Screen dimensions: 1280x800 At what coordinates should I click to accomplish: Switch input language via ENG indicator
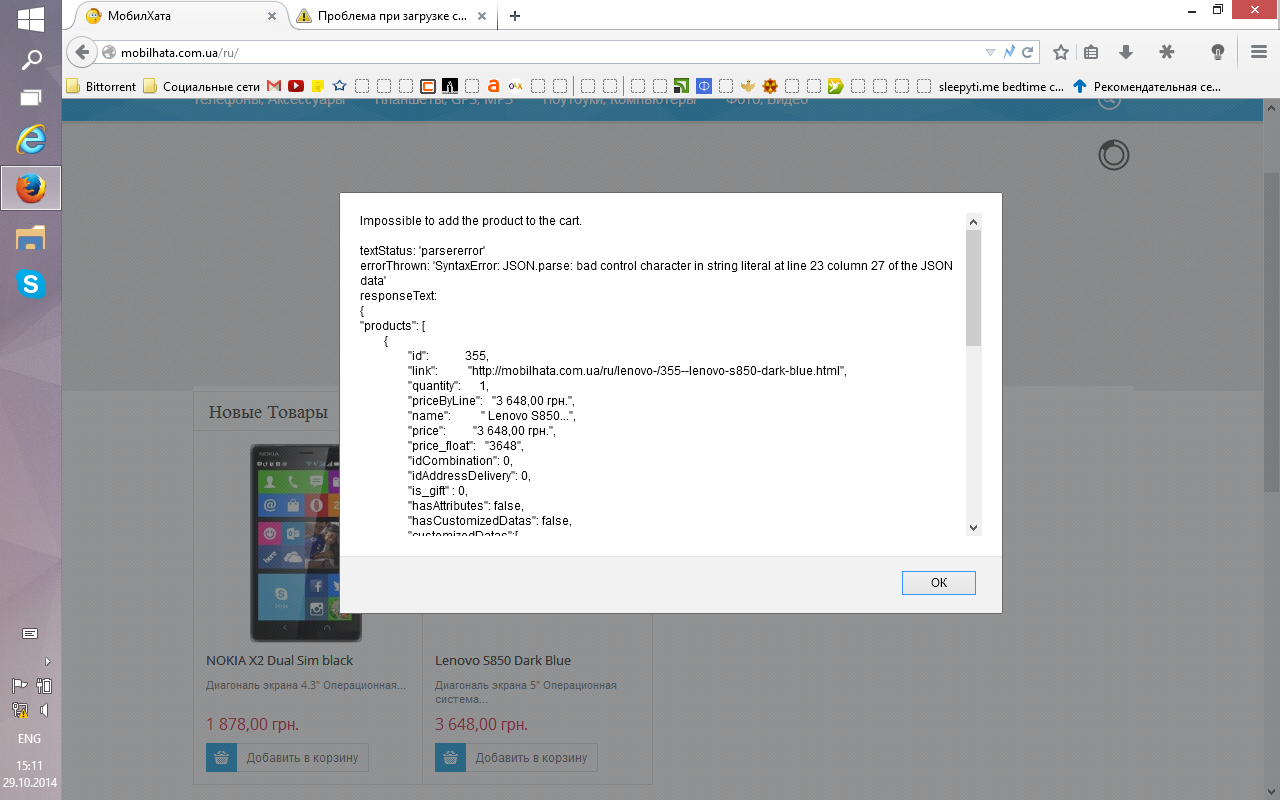(x=30, y=739)
